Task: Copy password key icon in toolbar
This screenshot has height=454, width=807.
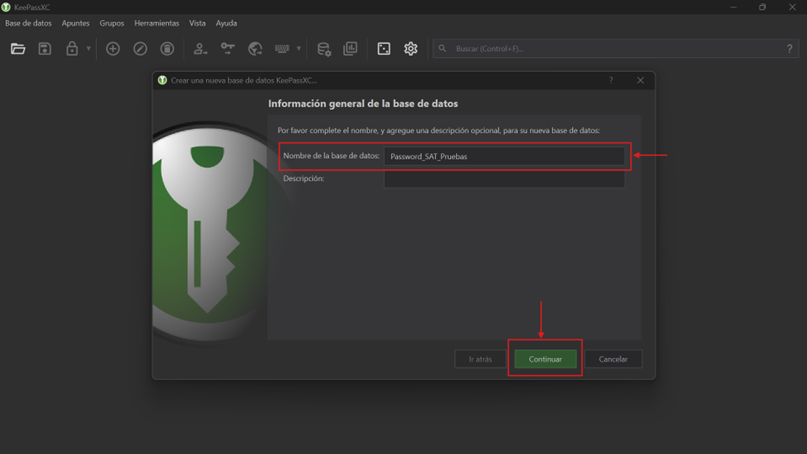Action: [x=227, y=49]
